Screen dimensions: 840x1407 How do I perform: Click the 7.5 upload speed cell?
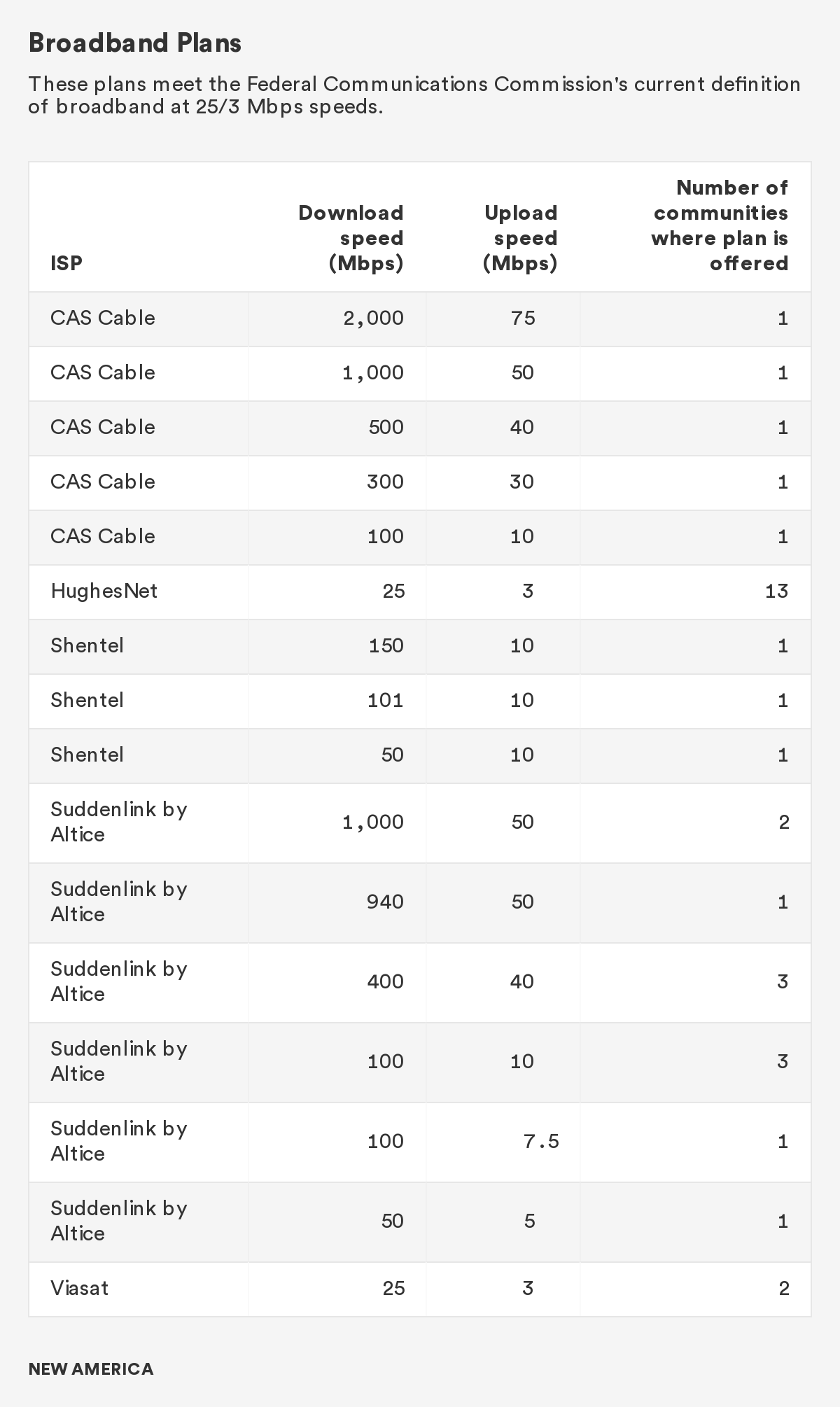(541, 1142)
